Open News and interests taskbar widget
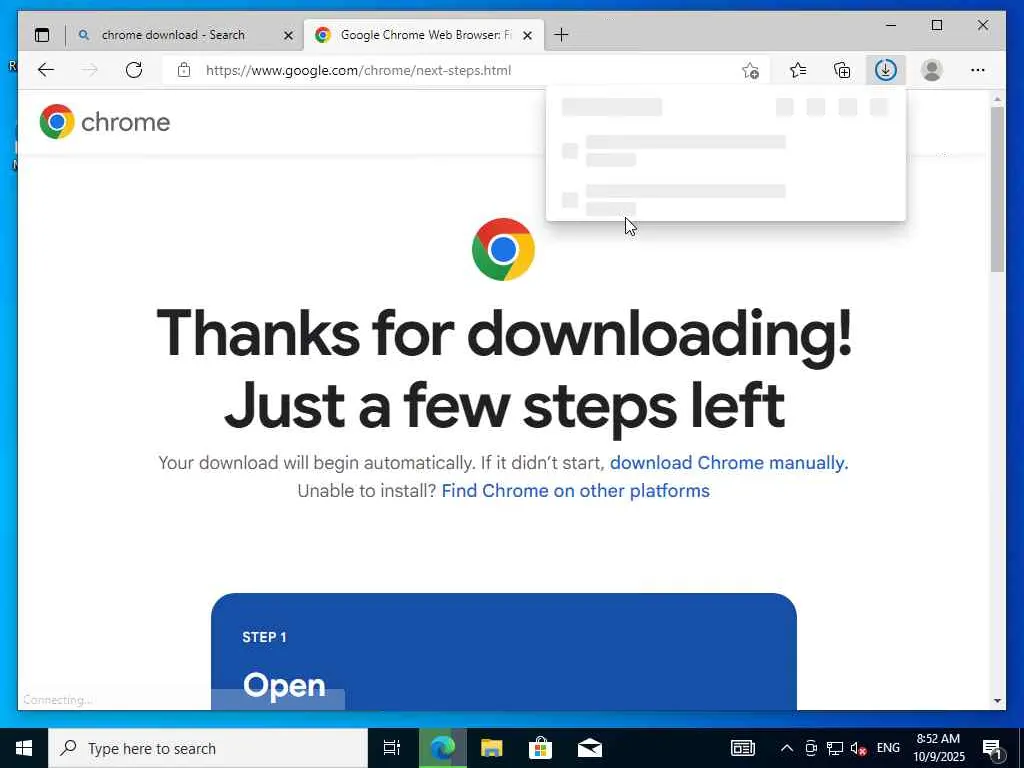Screen dimensions: 1024x768 743,748
